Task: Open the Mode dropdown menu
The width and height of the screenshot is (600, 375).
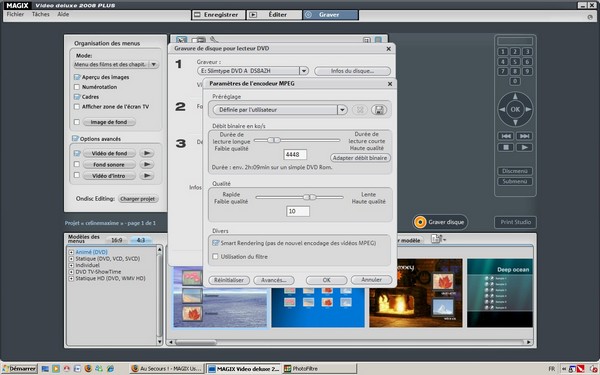Action: pos(153,64)
